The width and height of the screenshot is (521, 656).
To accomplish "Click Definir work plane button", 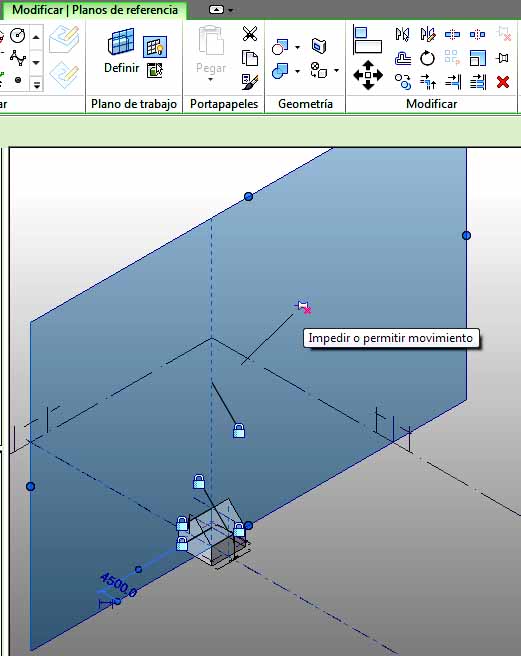I will [121, 50].
